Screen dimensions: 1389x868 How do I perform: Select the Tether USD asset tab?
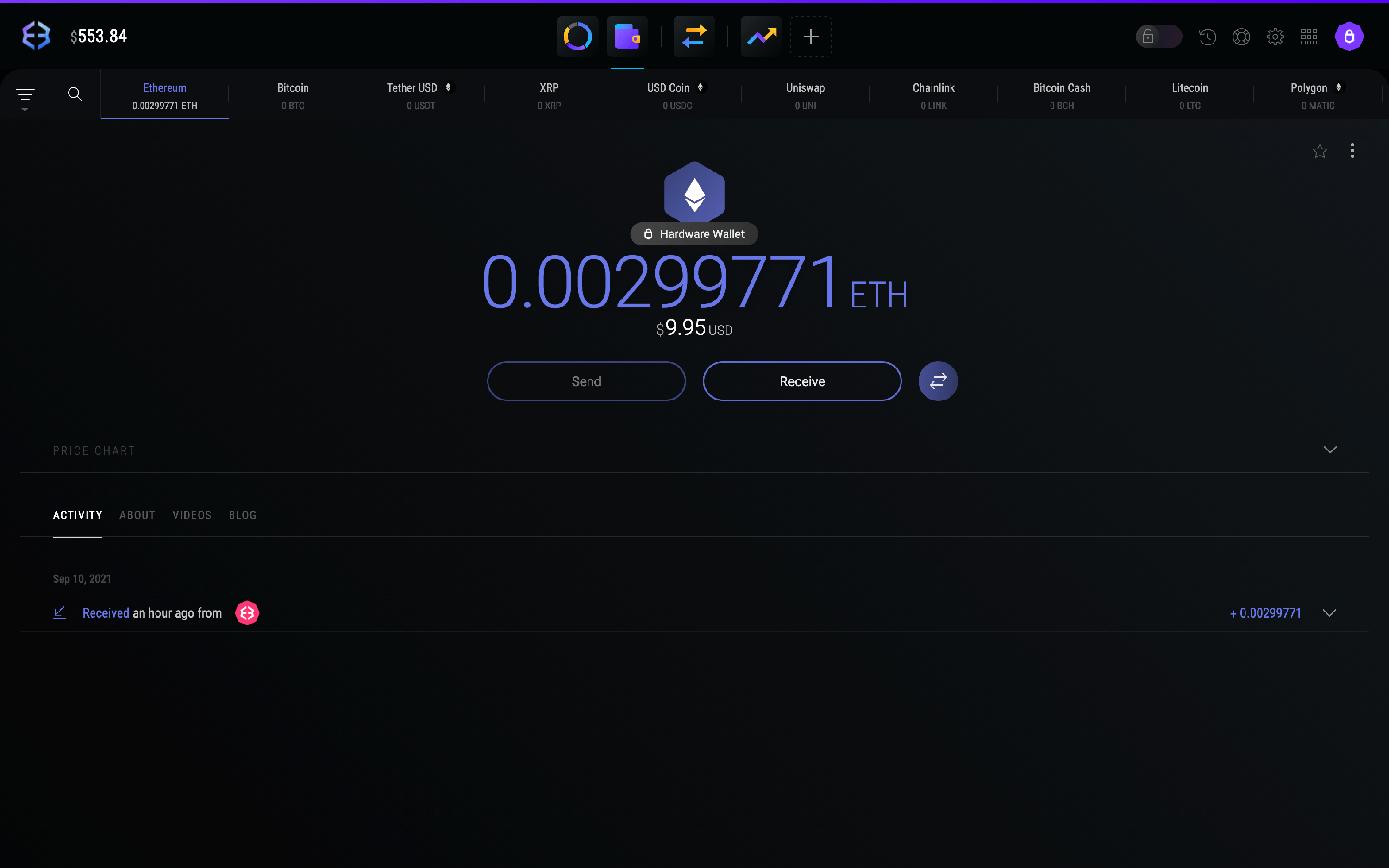pos(421,95)
